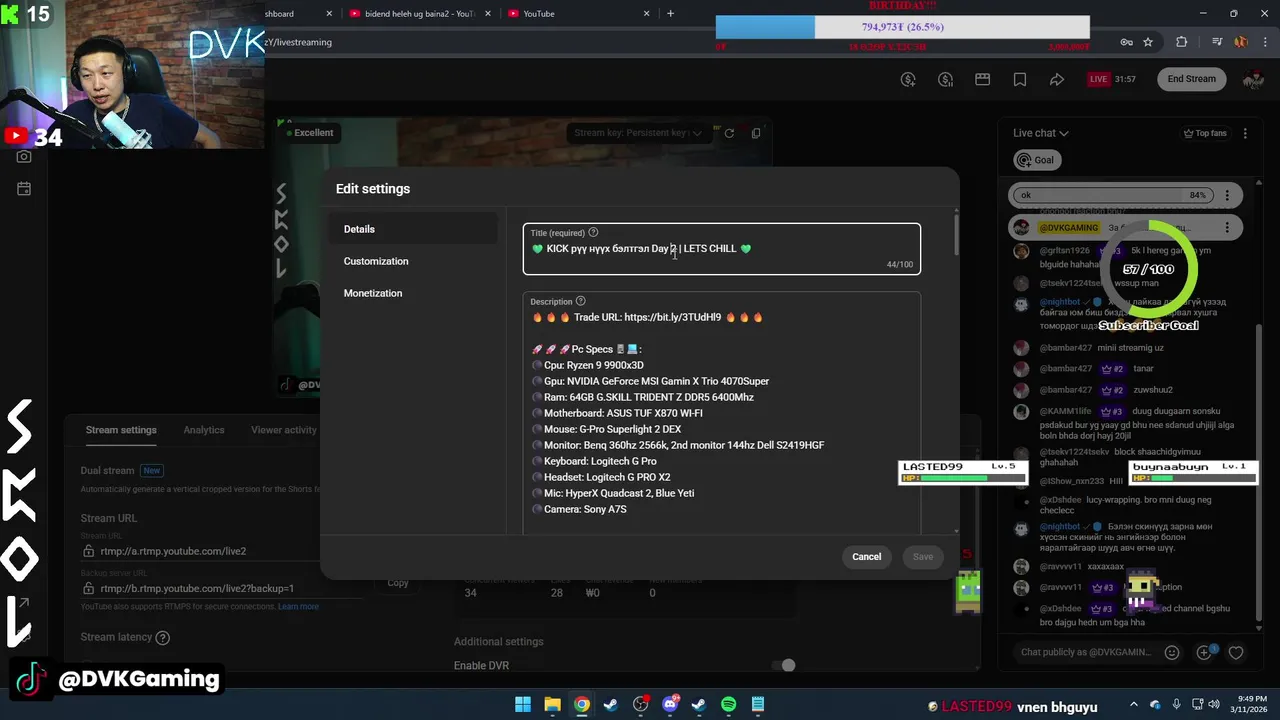
Task: Open Spotify from the taskbar
Action: (x=729, y=705)
